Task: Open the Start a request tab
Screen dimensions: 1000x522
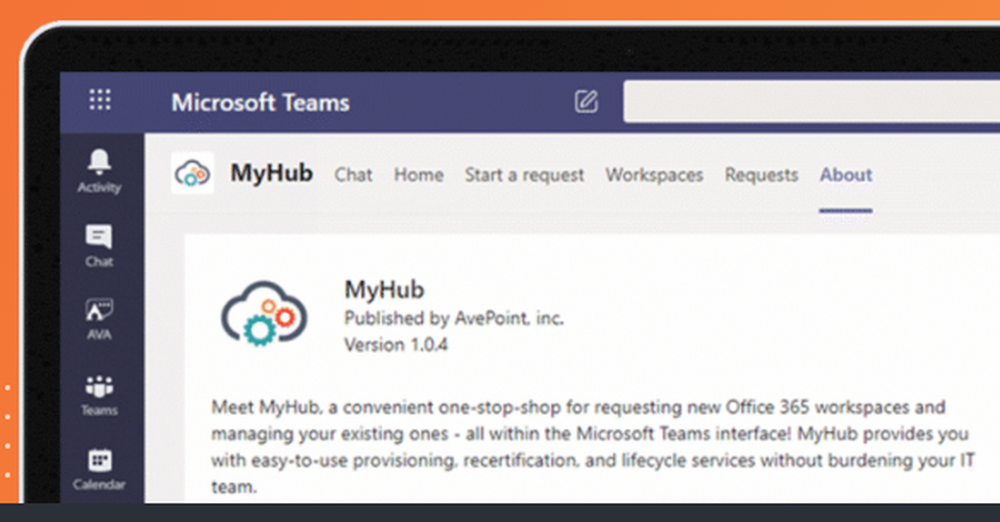Action: tap(524, 175)
